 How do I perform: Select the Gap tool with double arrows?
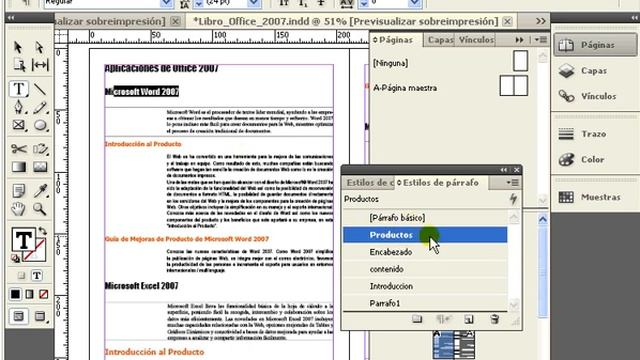point(40,65)
